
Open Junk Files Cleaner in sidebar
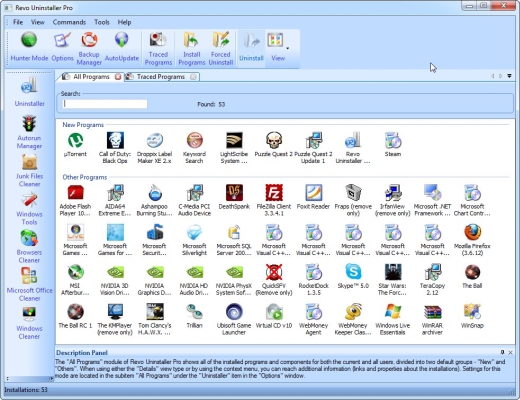29,171
